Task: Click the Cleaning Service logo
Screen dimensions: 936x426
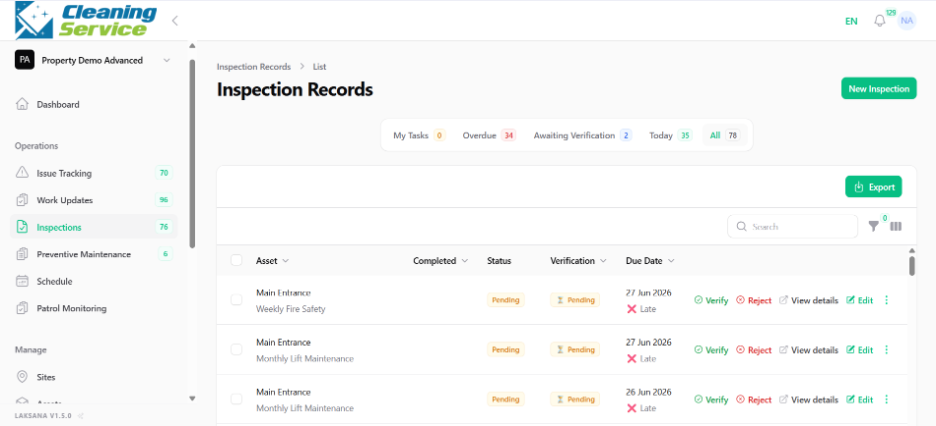Action: click(x=85, y=20)
